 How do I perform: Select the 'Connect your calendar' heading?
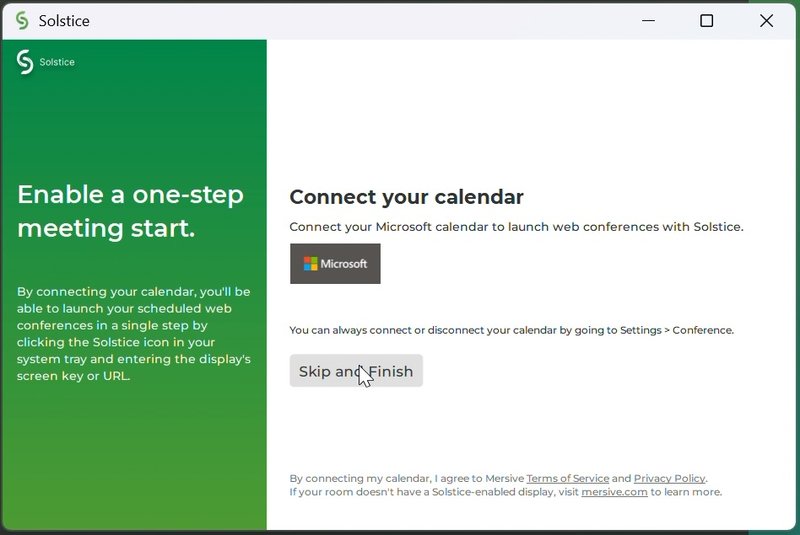(x=406, y=197)
